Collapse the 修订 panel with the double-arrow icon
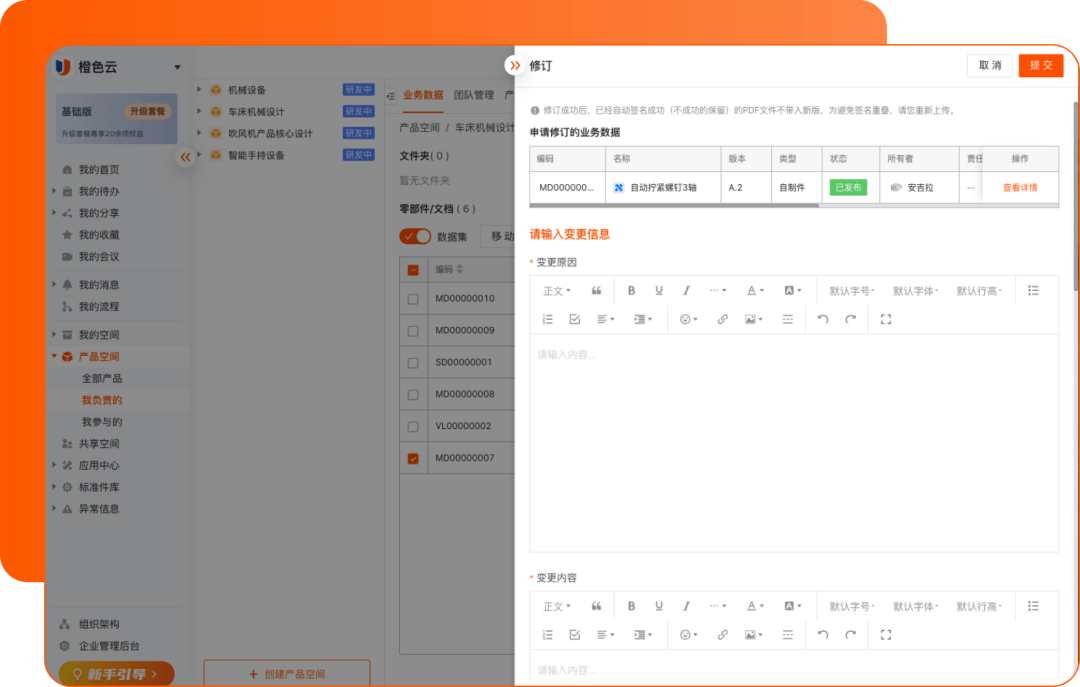 click(514, 66)
